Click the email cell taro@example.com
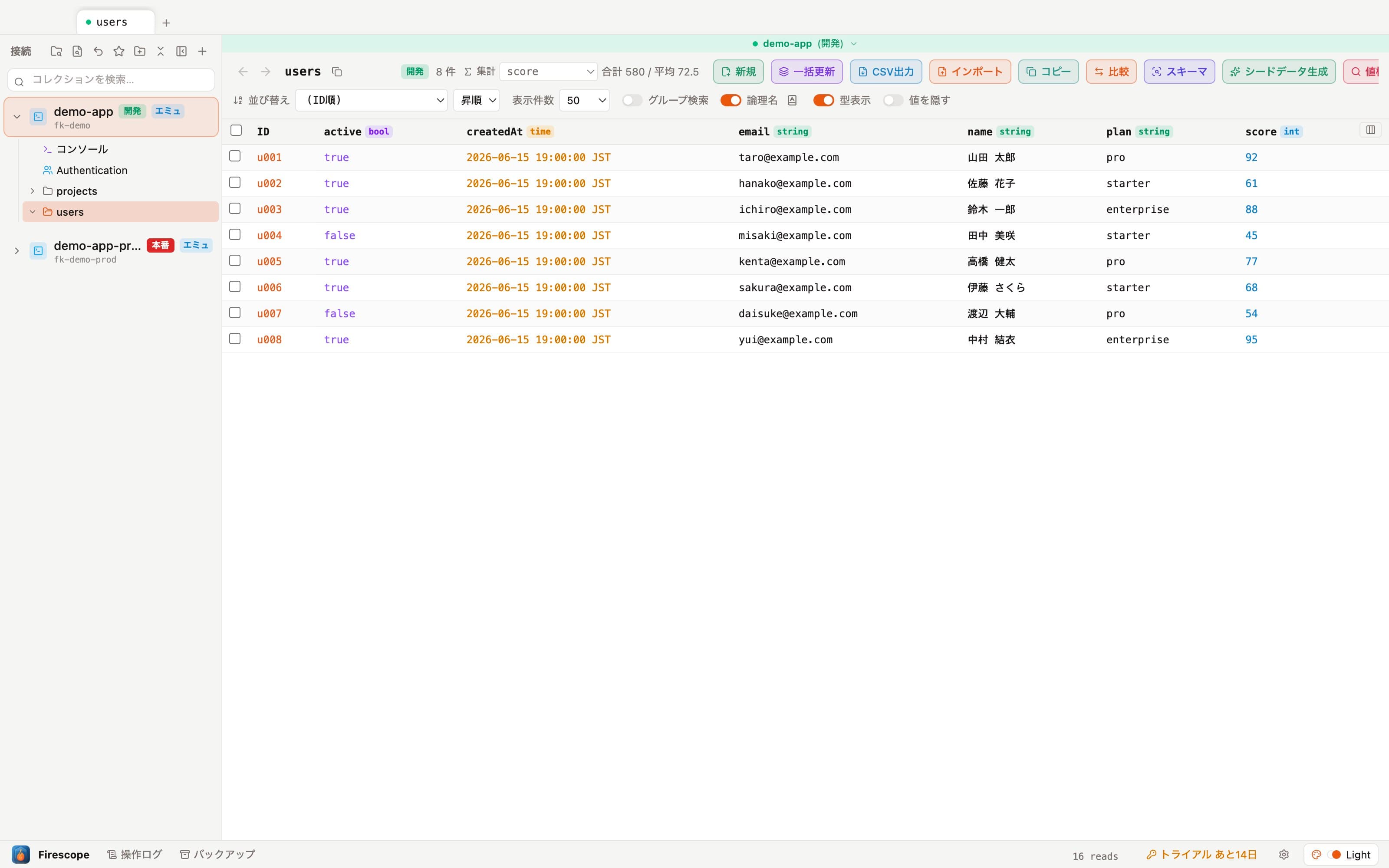 pyautogui.click(x=789, y=157)
